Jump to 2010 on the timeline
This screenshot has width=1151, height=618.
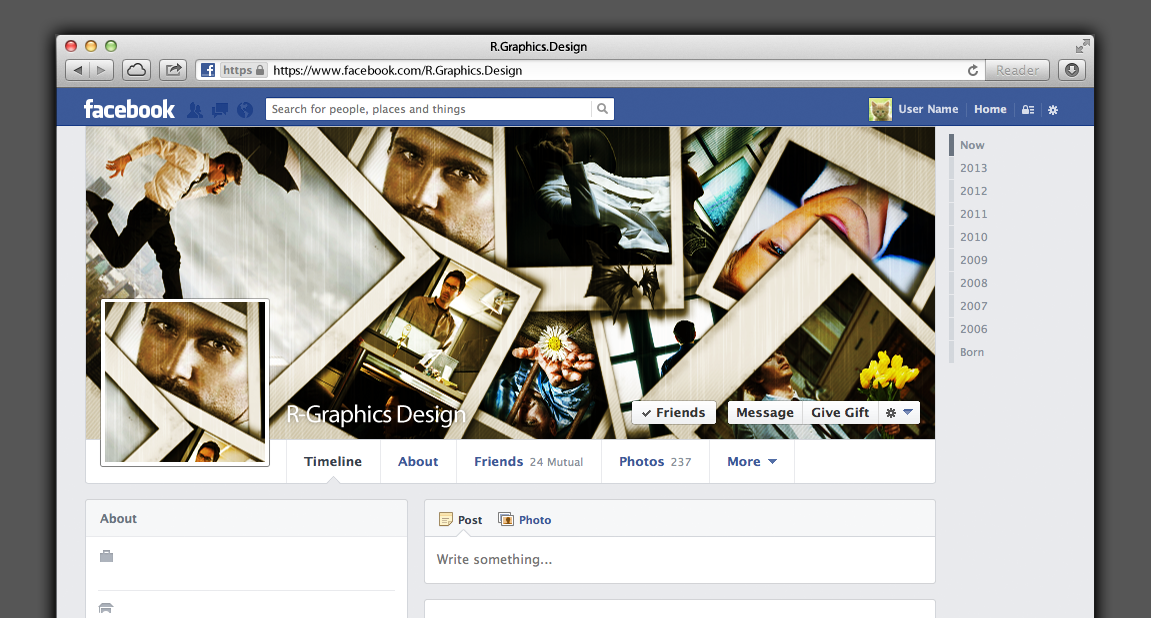click(x=973, y=237)
